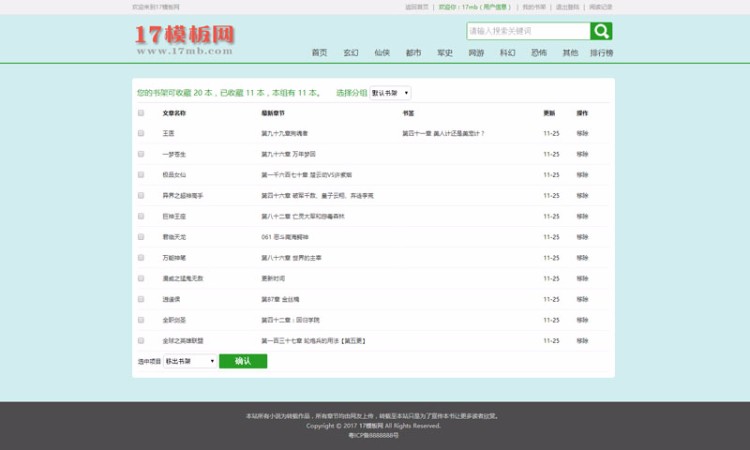Image resolution: width=750 pixels, height=450 pixels.
Task: Check the box for 巨神王座
Action: pyautogui.click(x=141, y=216)
